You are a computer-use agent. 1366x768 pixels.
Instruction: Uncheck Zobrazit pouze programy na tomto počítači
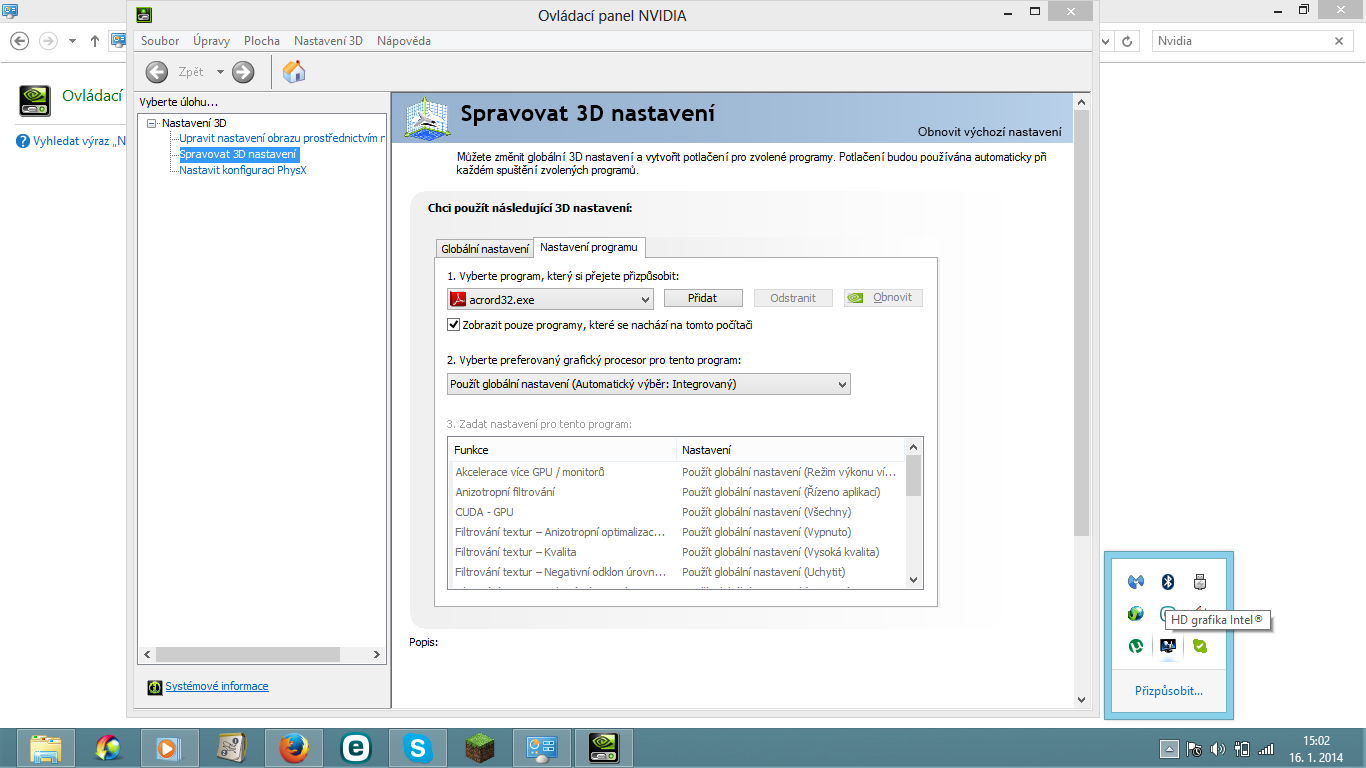pyautogui.click(x=454, y=325)
